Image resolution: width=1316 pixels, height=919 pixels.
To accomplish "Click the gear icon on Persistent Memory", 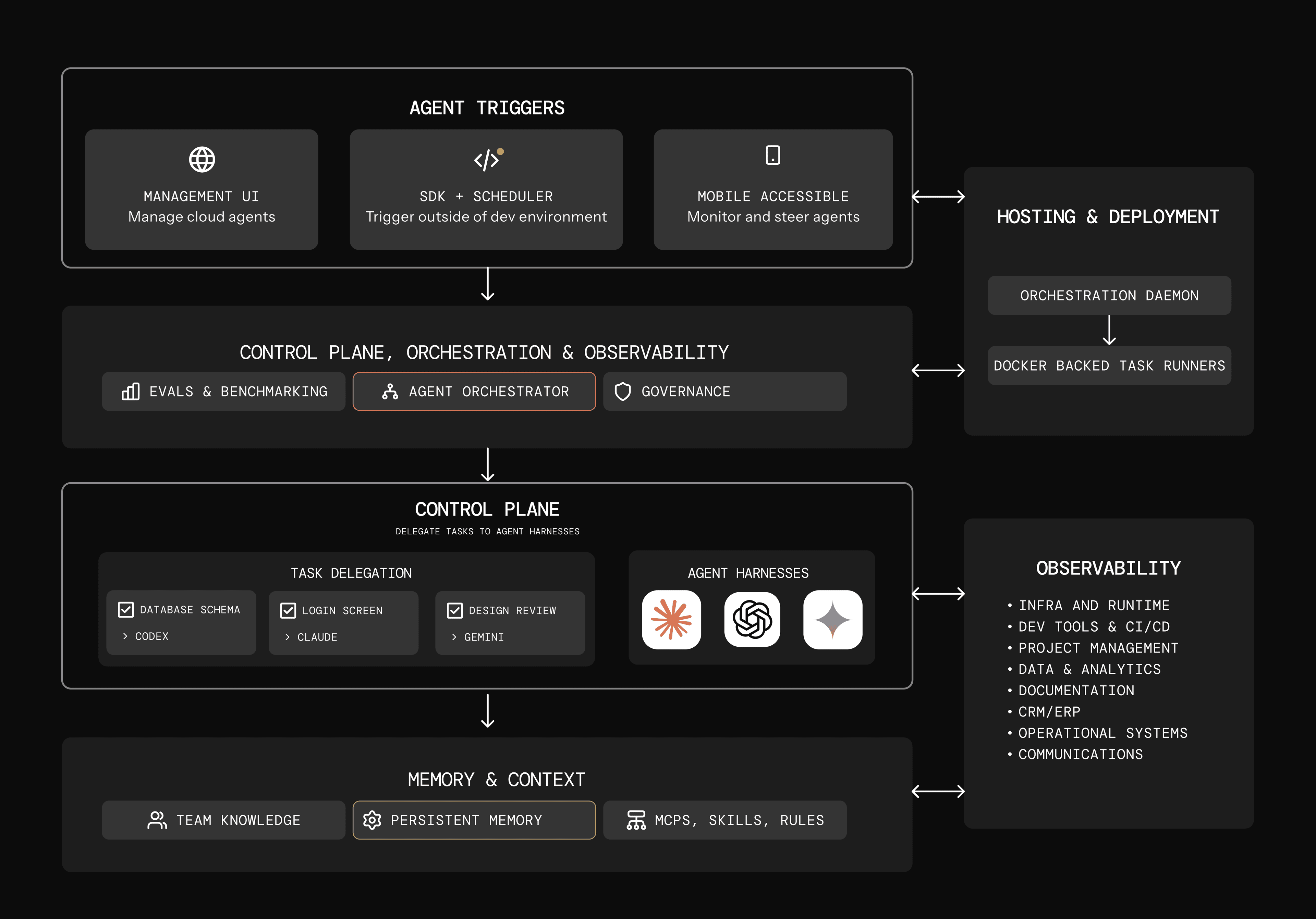I will [372, 820].
